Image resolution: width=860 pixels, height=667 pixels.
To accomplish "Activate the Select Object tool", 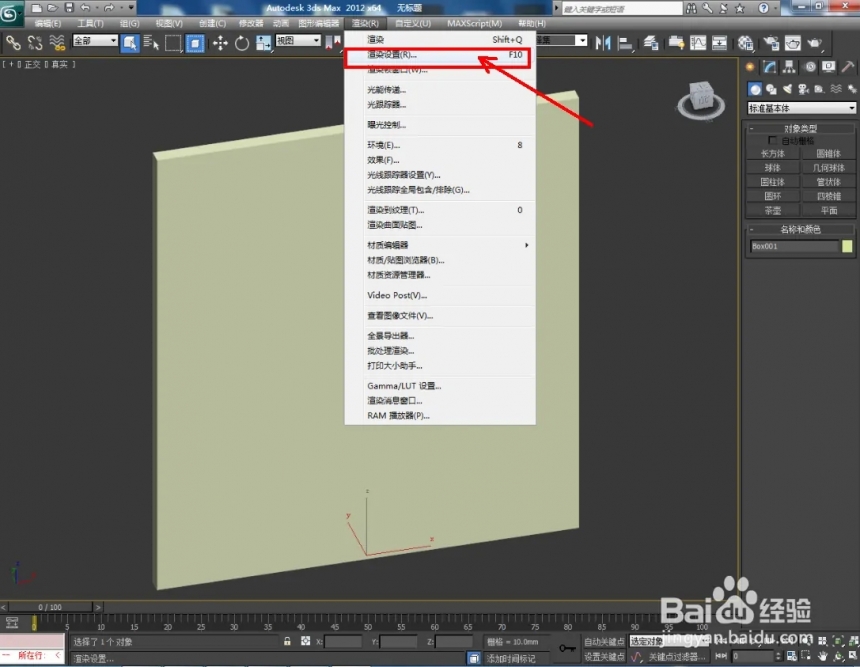I will pyautogui.click(x=130, y=43).
